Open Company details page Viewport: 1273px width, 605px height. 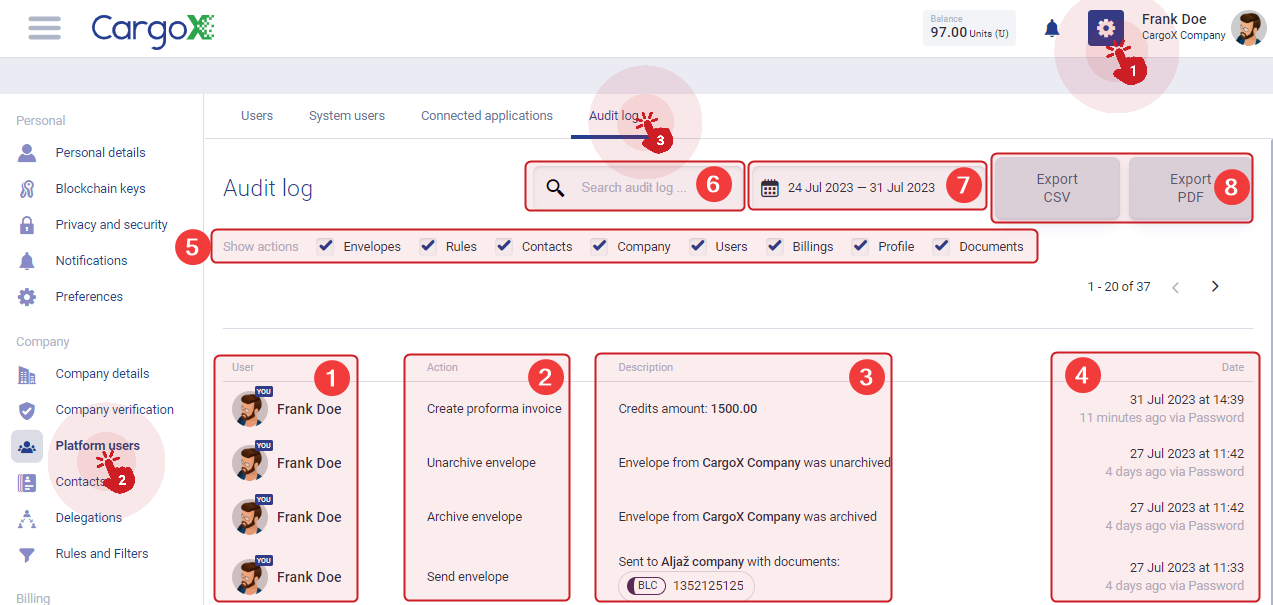103,374
